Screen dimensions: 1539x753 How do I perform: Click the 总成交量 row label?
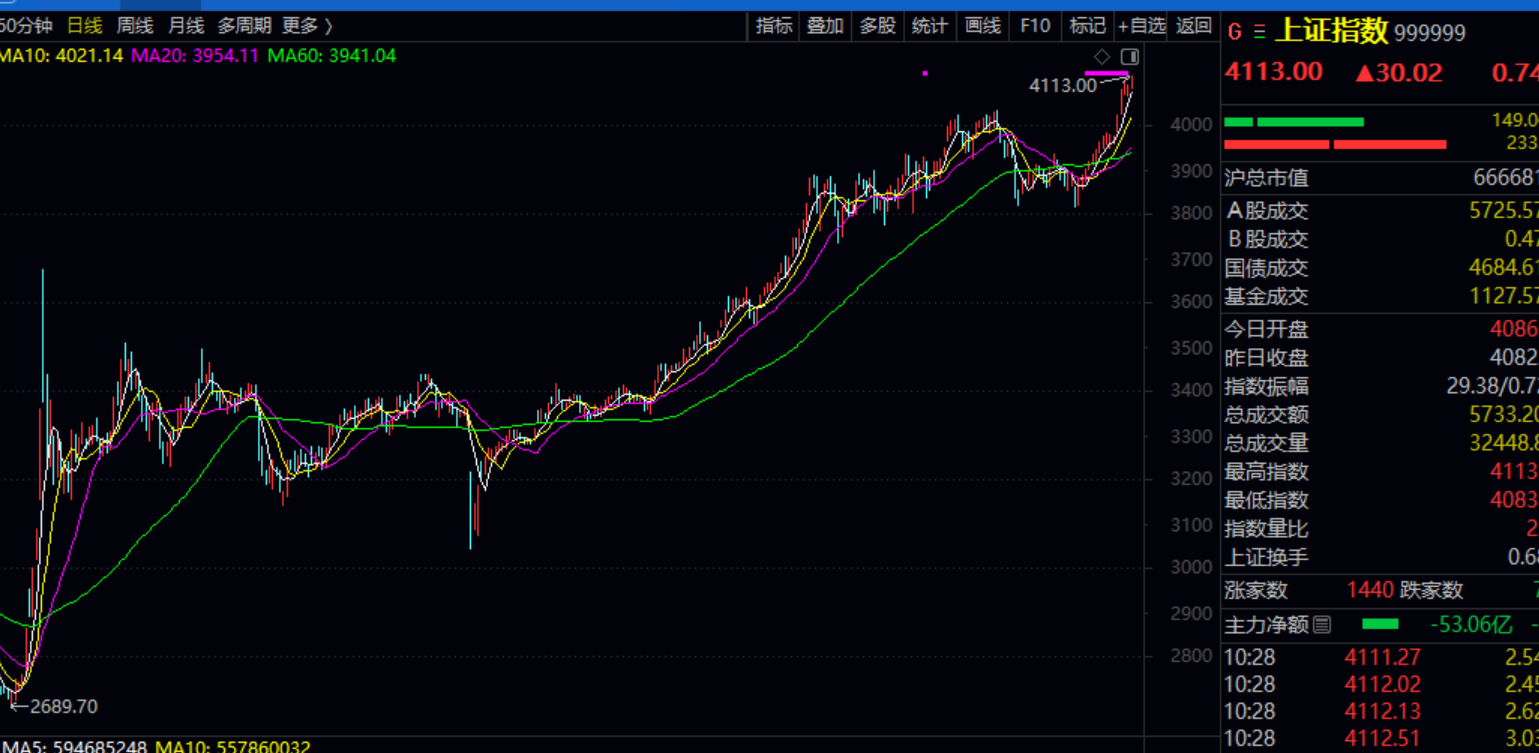(x=1266, y=443)
